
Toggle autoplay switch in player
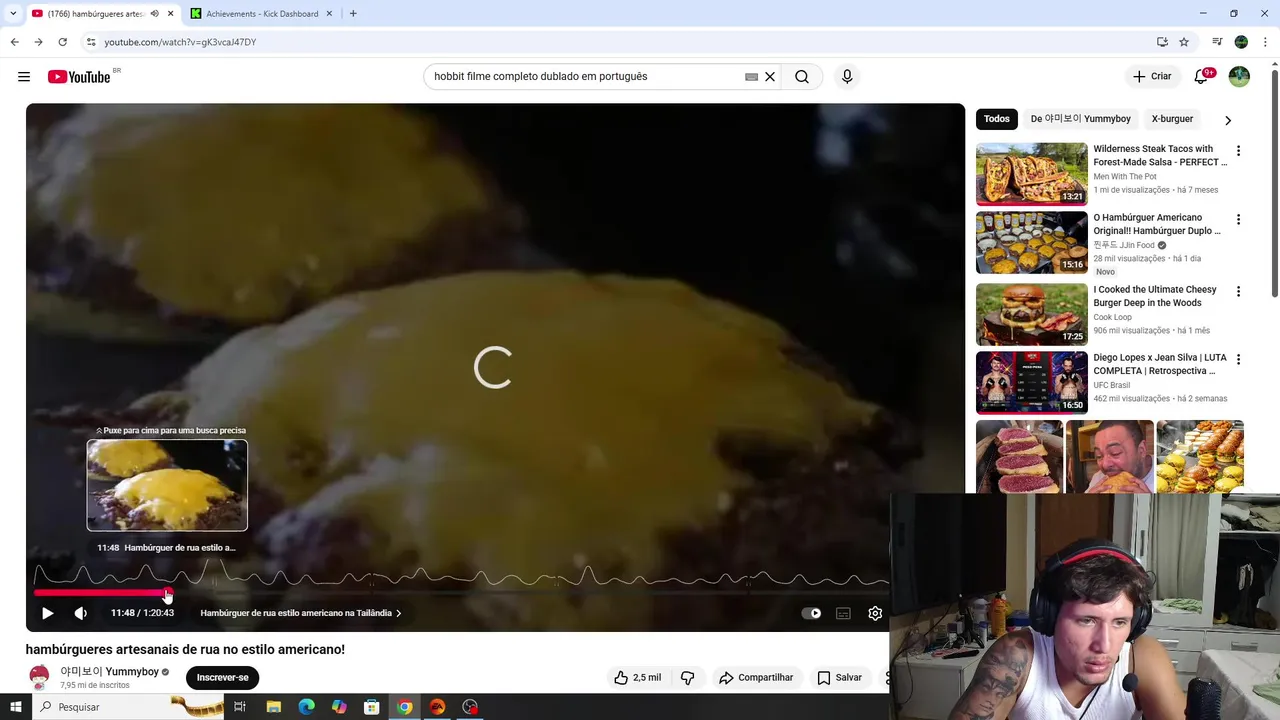(811, 613)
